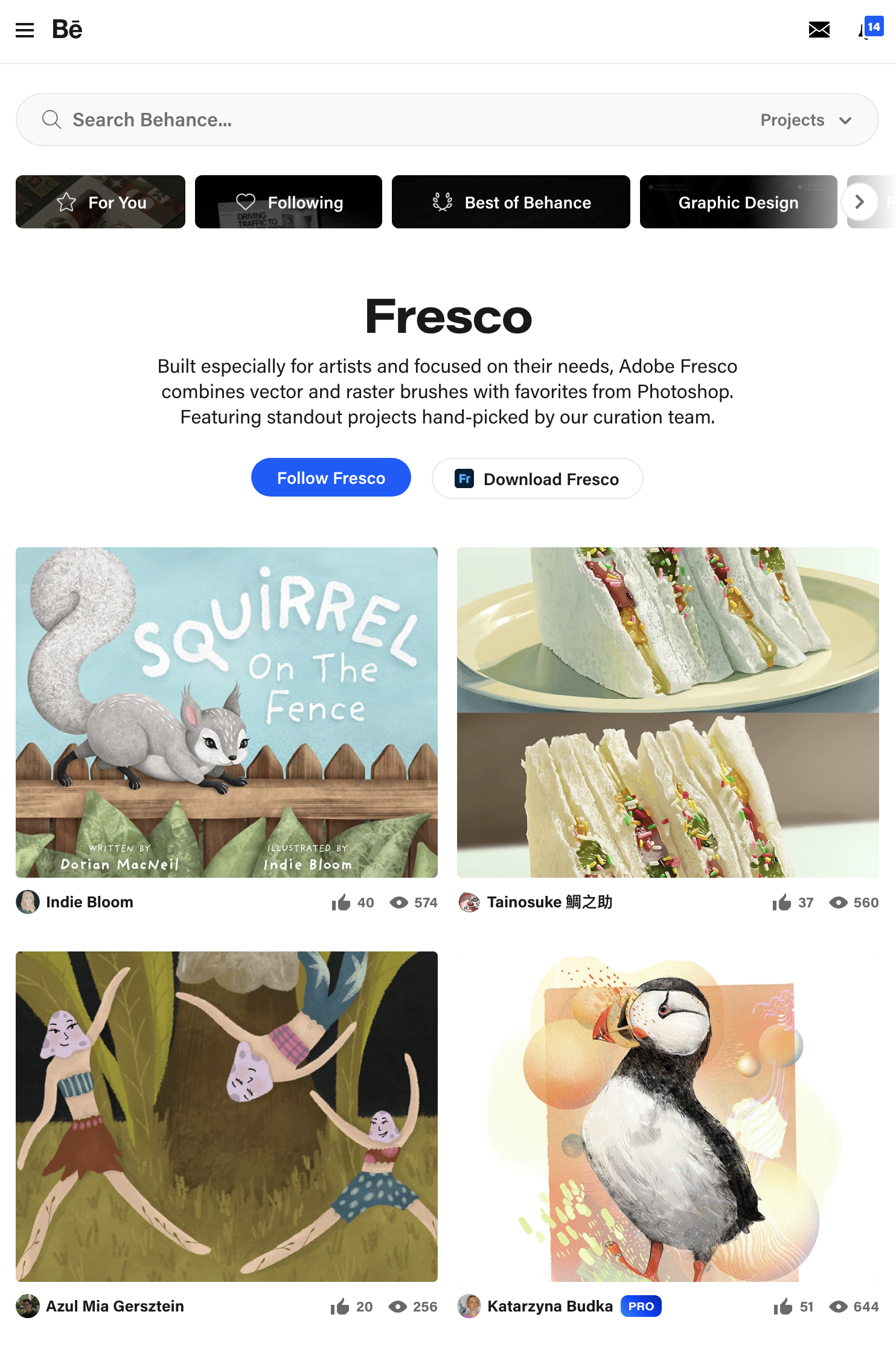Select the Graphic Design category
Image resolution: width=896 pixels, height=1358 pixels.
(x=738, y=202)
